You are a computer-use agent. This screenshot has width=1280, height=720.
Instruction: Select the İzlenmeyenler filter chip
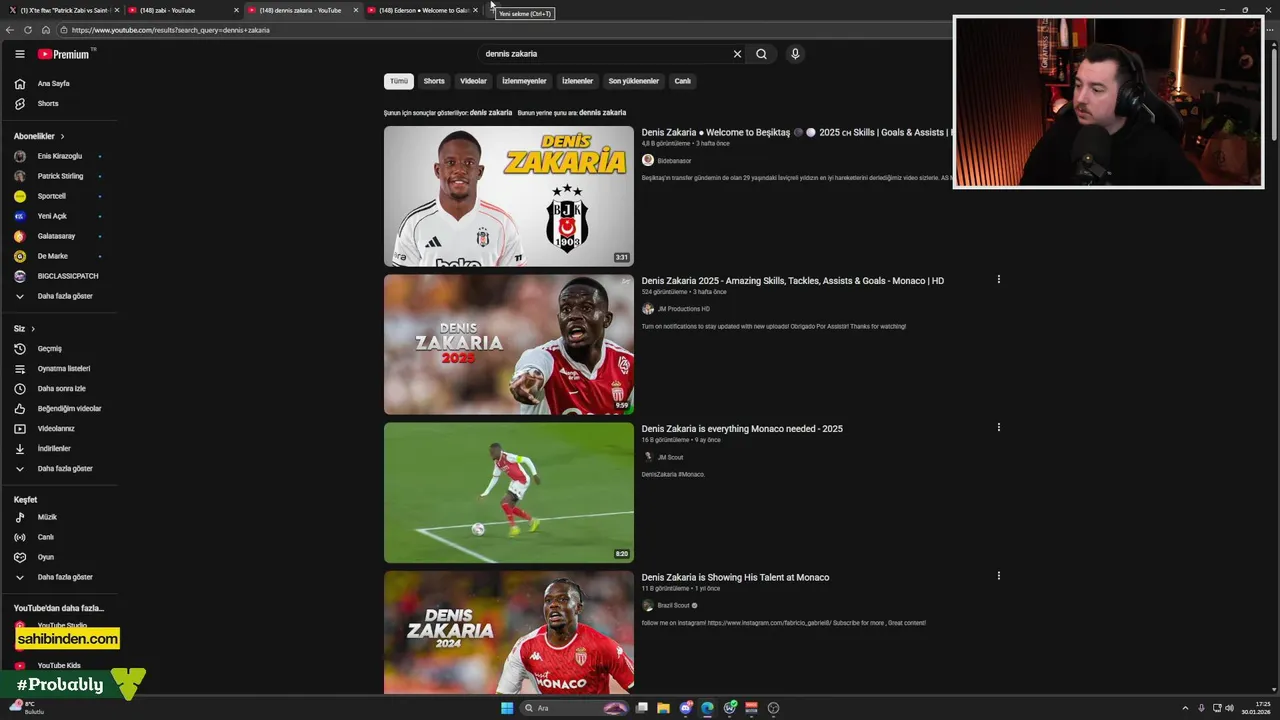(524, 81)
